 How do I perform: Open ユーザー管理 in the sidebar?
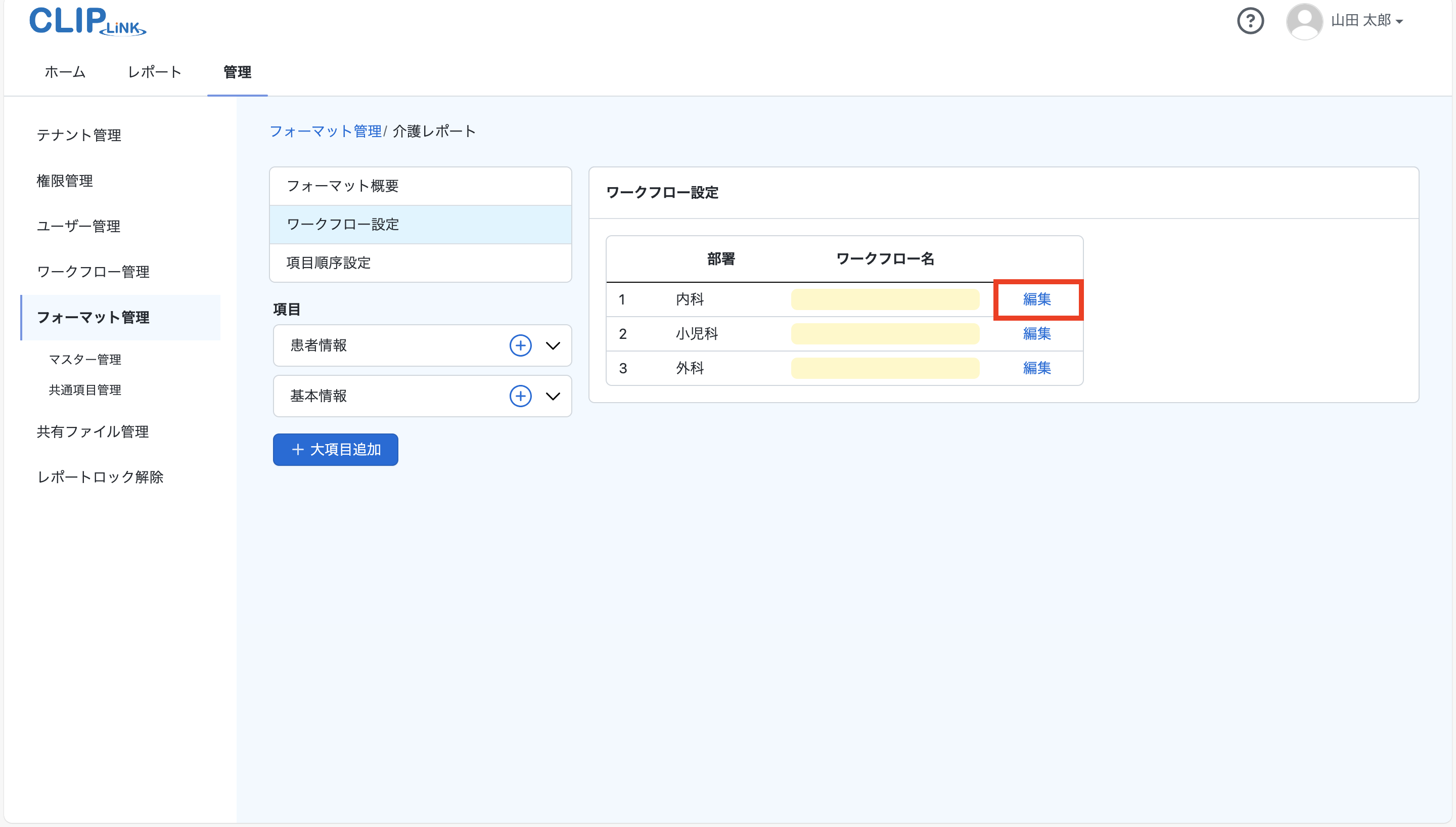tap(78, 226)
